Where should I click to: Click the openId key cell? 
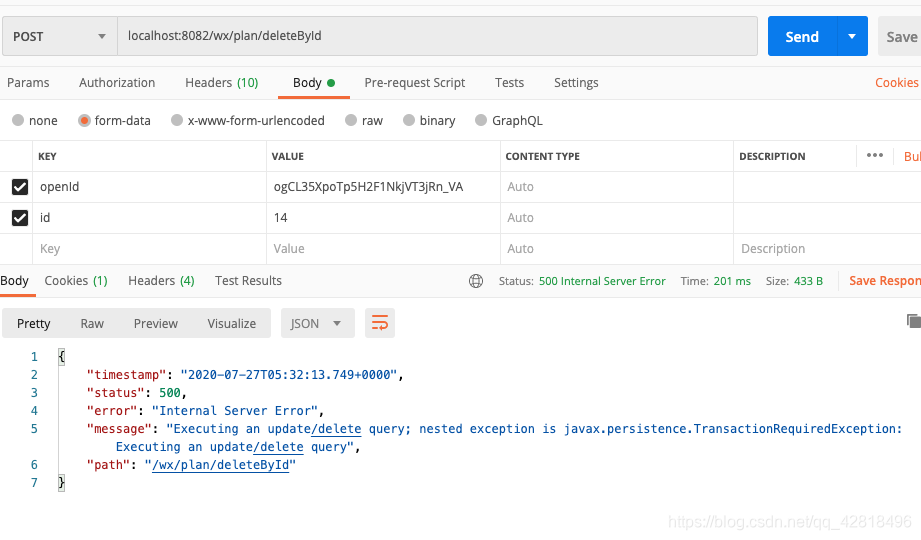(x=149, y=187)
